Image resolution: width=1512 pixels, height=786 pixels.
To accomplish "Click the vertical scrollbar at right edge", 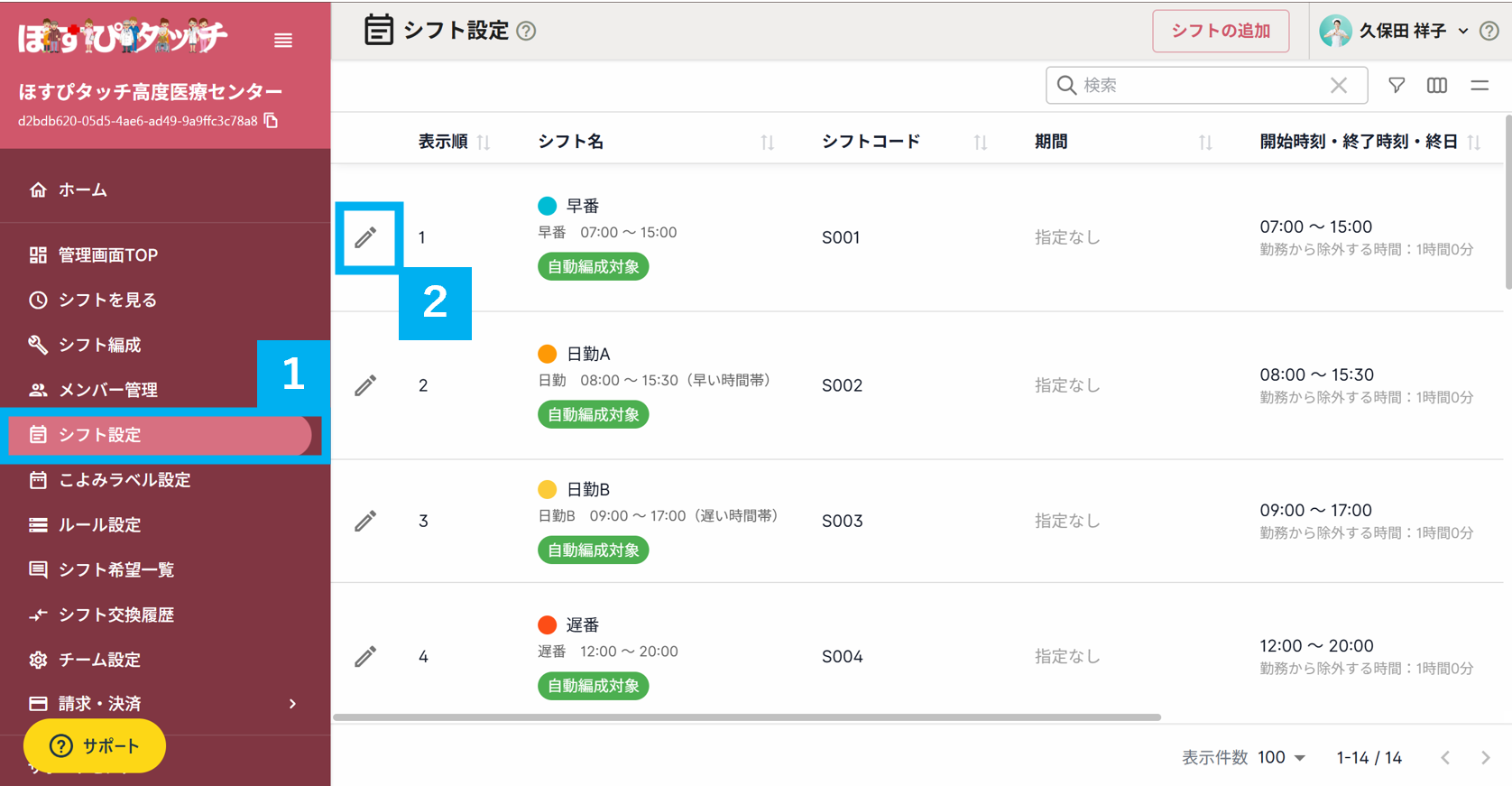I will point(1507,202).
